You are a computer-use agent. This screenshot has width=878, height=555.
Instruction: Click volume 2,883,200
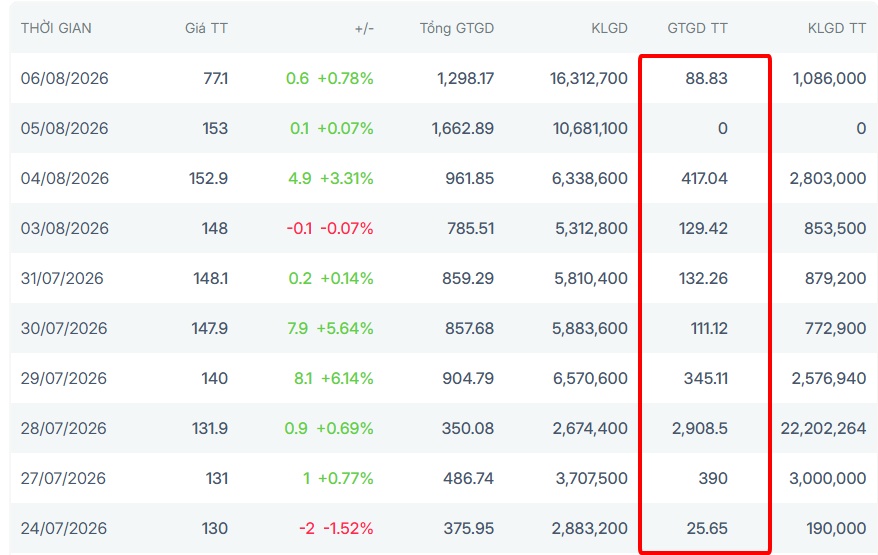point(590,528)
